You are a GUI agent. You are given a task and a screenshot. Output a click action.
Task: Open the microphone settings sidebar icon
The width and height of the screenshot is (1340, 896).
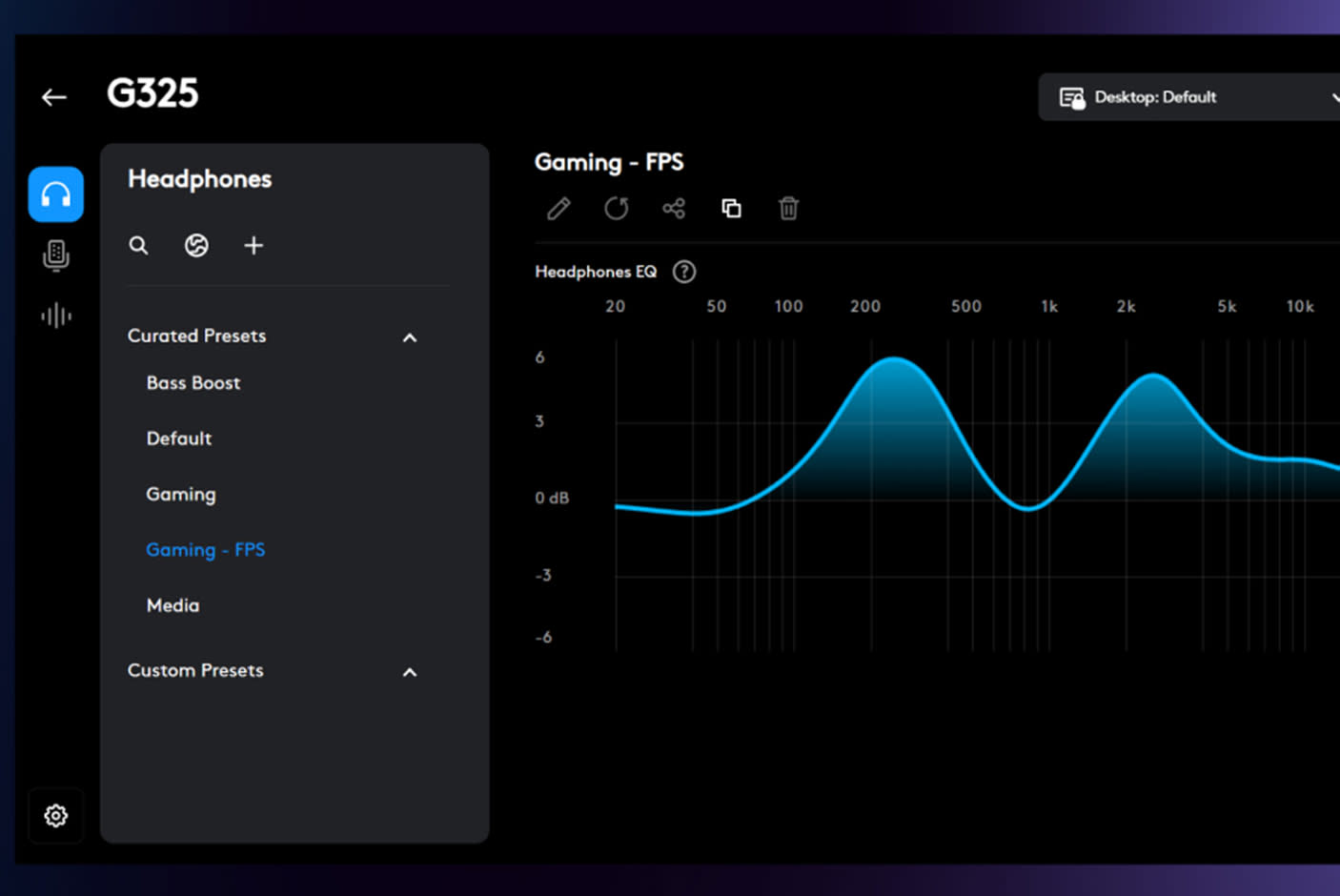(56, 255)
